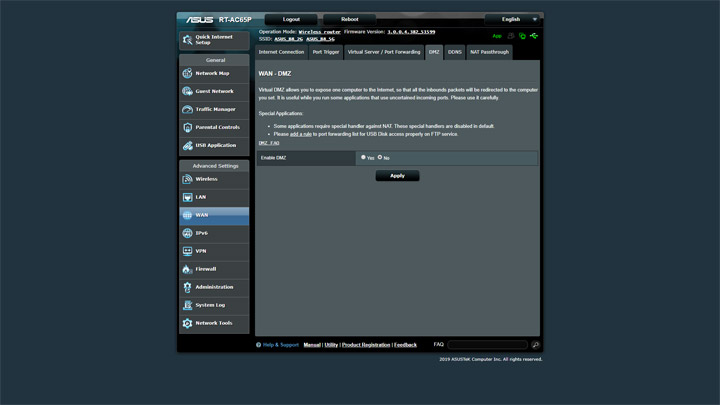Click the LAN monitor icon
Screen dimensions: 720x405
pyautogui.click(x=187, y=197)
